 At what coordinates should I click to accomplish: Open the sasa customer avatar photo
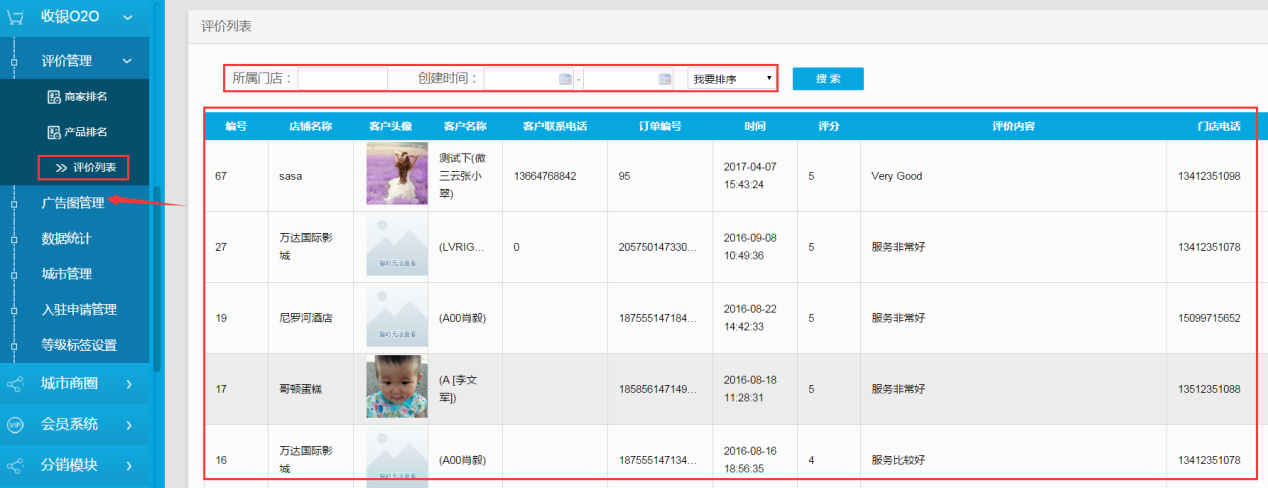pos(397,175)
